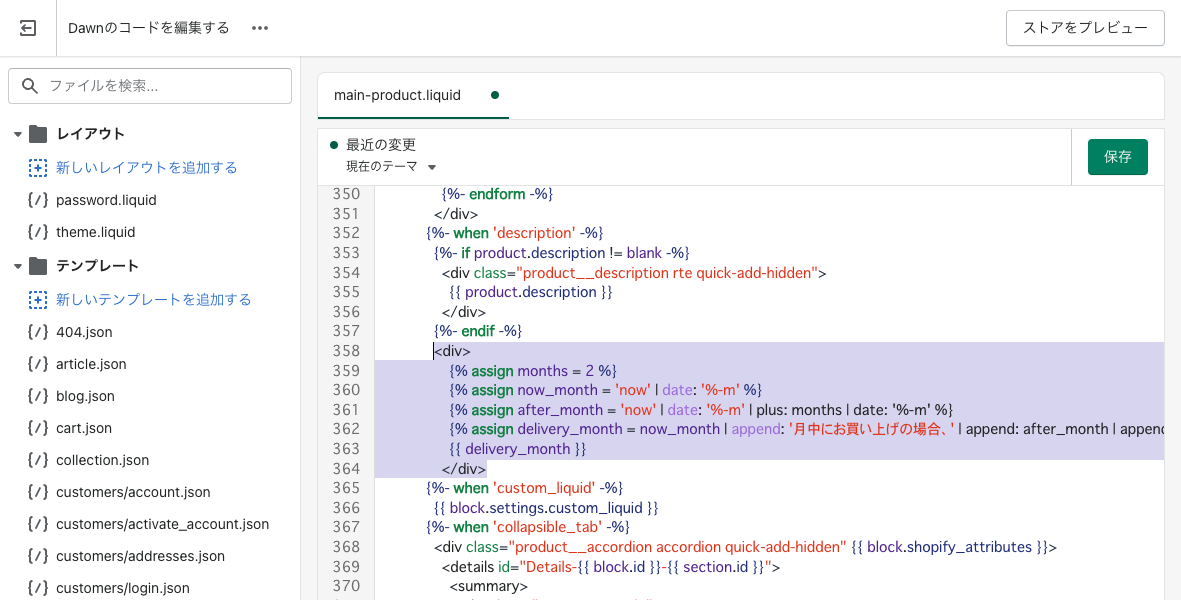This screenshot has height=600, width=1181.
Task: Select the main-product.liquid tab
Action: click(x=397, y=95)
